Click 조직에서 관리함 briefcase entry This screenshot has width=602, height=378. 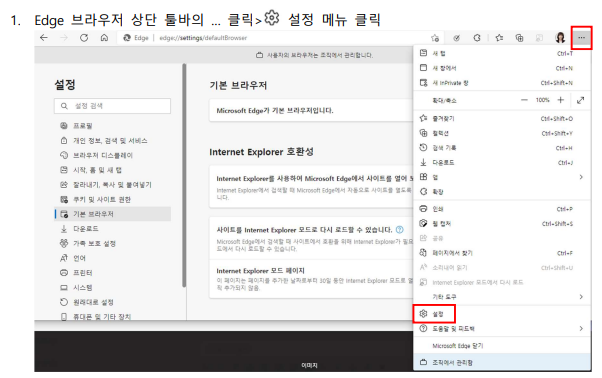click(502, 362)
